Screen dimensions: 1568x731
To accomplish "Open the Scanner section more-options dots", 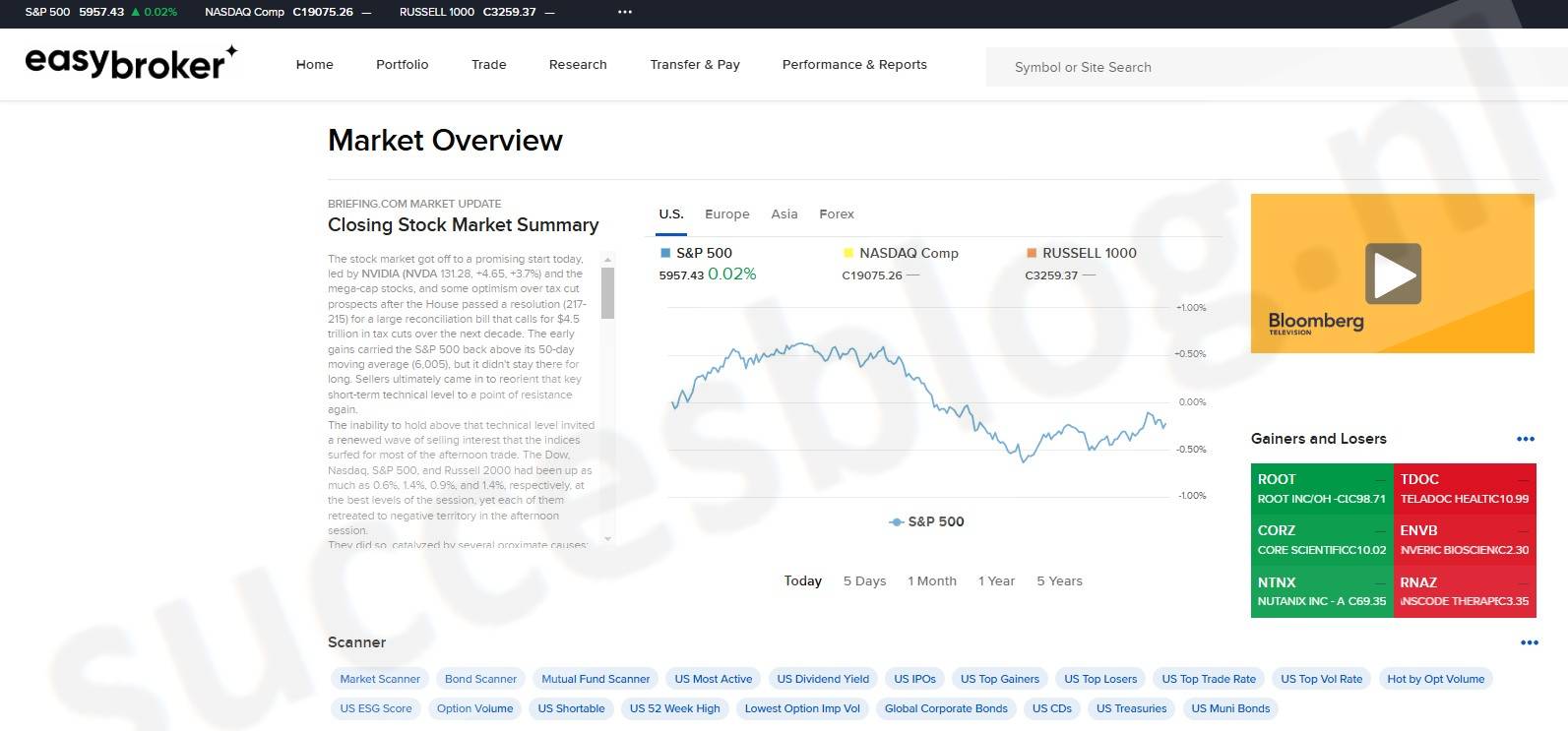I will (1529, 642).
